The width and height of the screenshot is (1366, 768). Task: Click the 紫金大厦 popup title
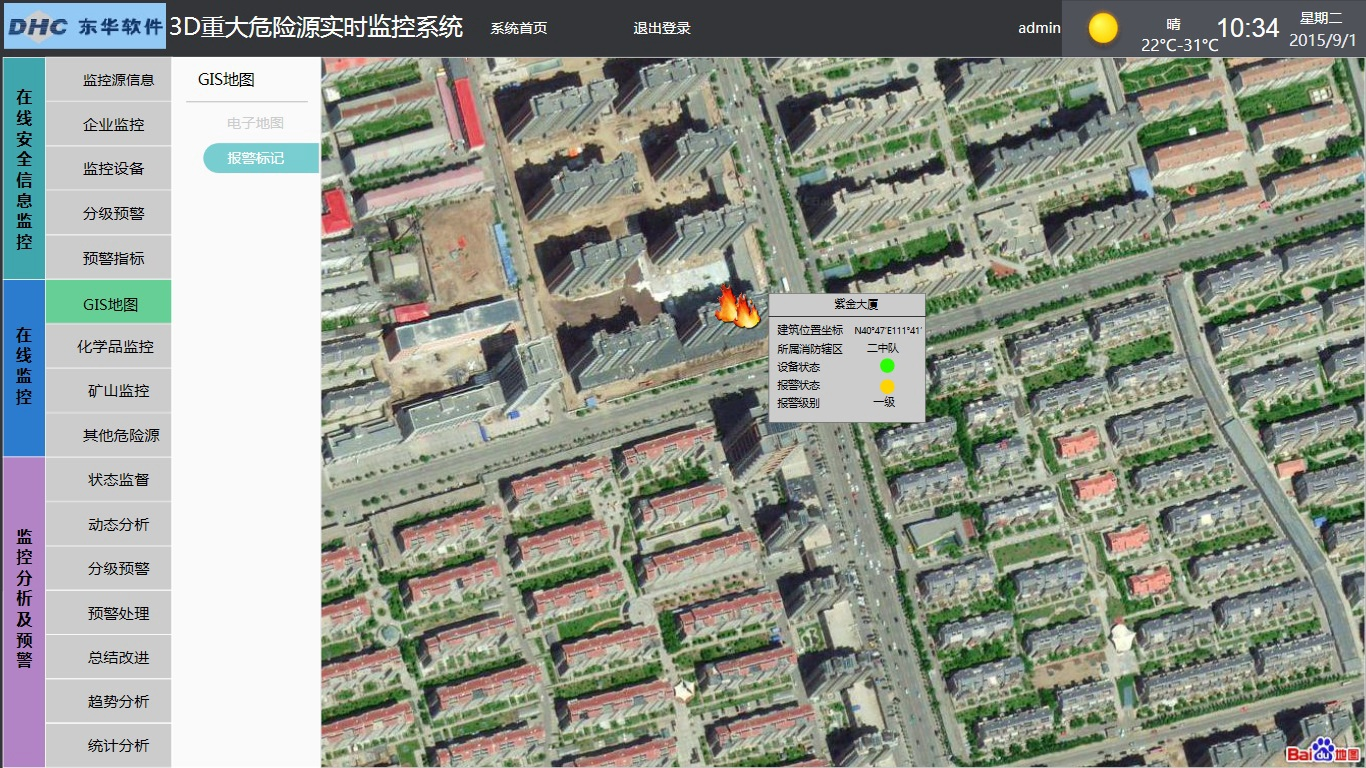click(847, 305)
